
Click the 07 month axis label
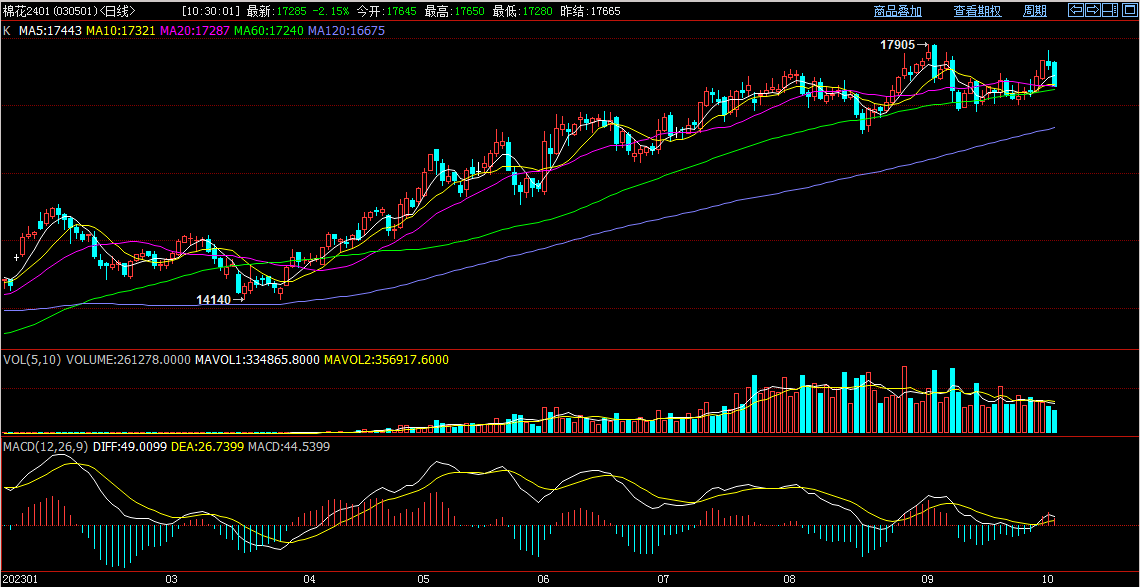point(663,580)
